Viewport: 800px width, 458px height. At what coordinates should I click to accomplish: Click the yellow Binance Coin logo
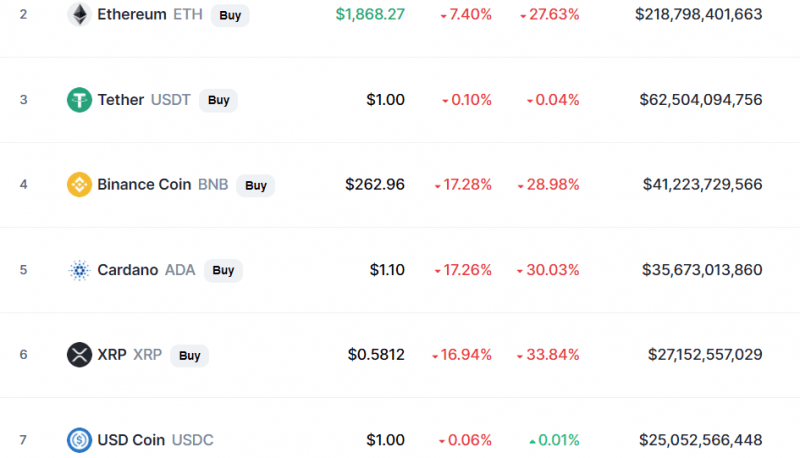(79, 184)
